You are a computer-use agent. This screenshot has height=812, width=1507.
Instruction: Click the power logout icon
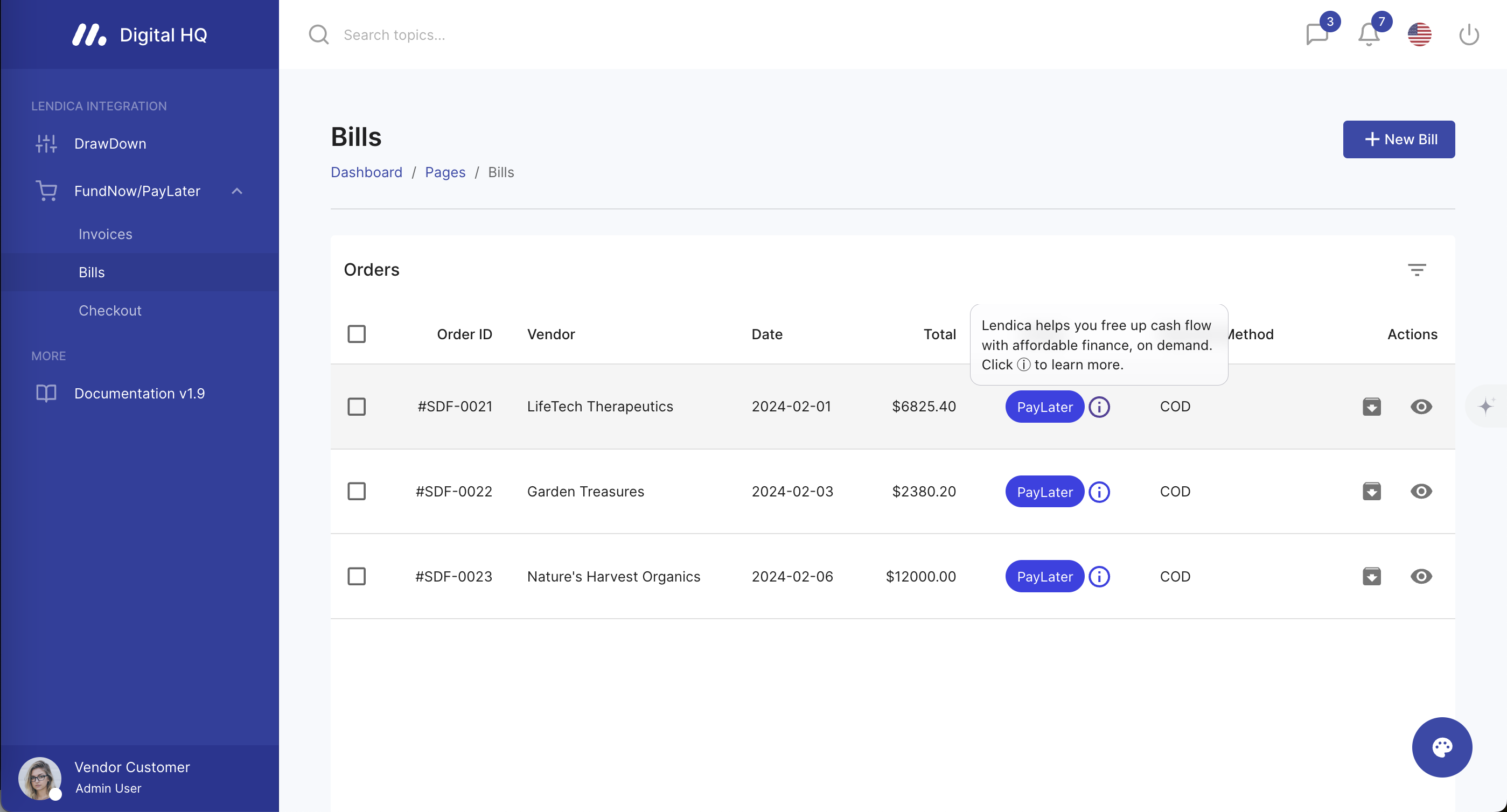coord(1469,34)
